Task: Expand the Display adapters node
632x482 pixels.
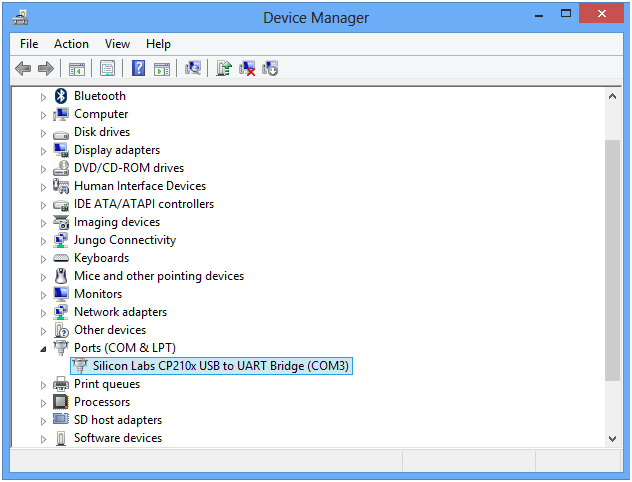Action: [x=43, y=150]
